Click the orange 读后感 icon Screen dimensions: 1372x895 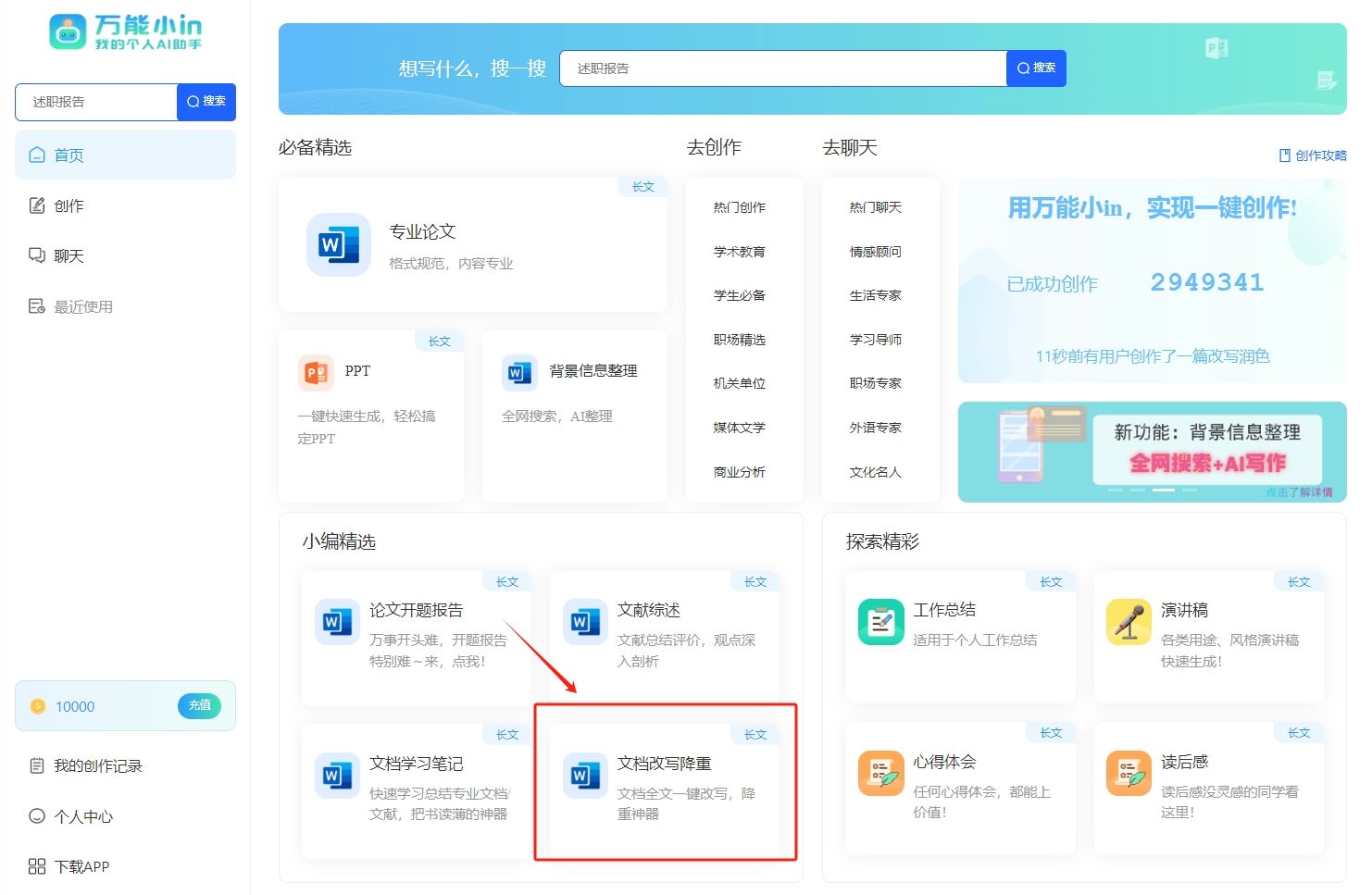(x=1129, y=773)
